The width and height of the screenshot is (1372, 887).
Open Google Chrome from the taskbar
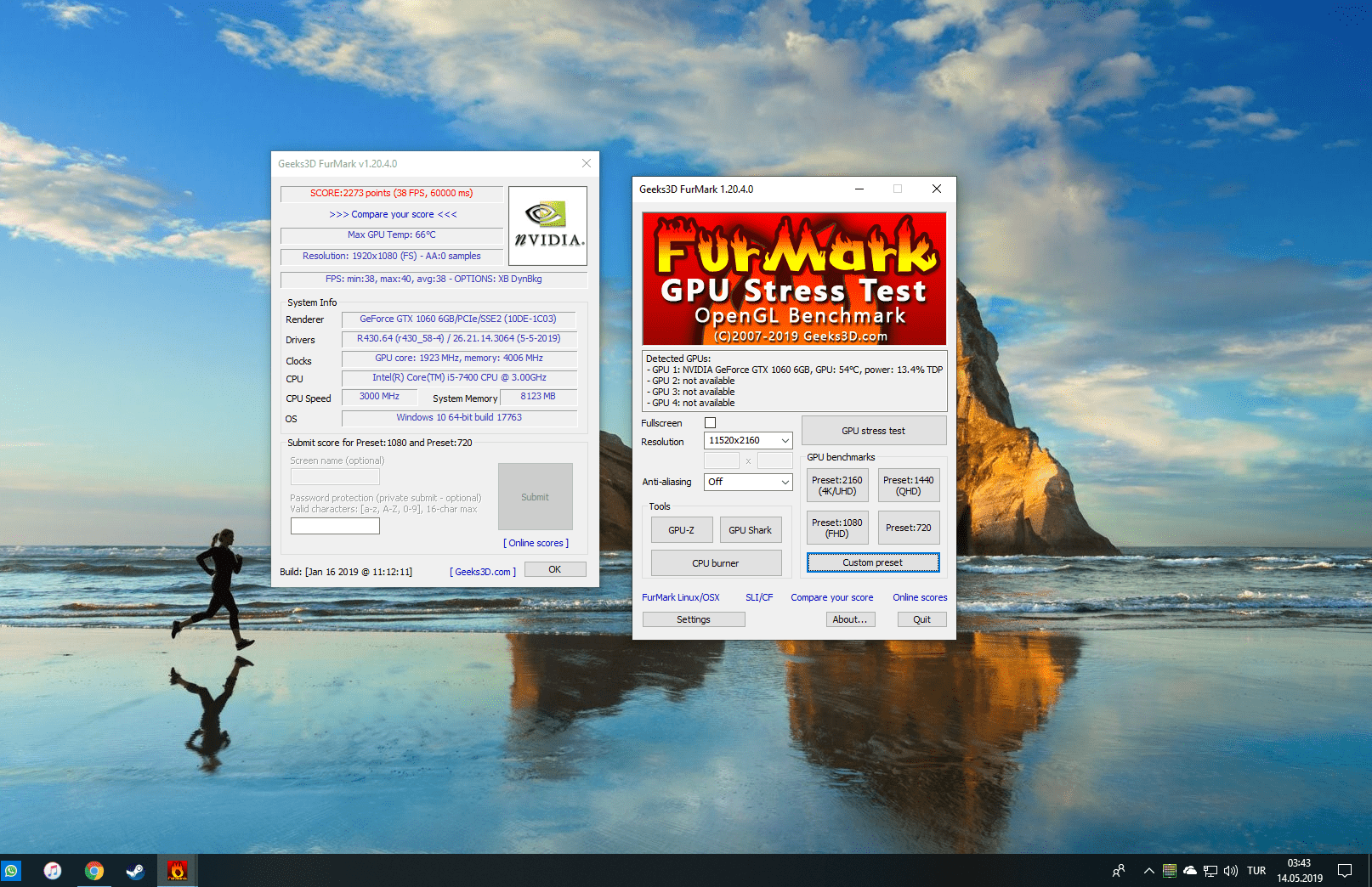[x=94, y=871]
